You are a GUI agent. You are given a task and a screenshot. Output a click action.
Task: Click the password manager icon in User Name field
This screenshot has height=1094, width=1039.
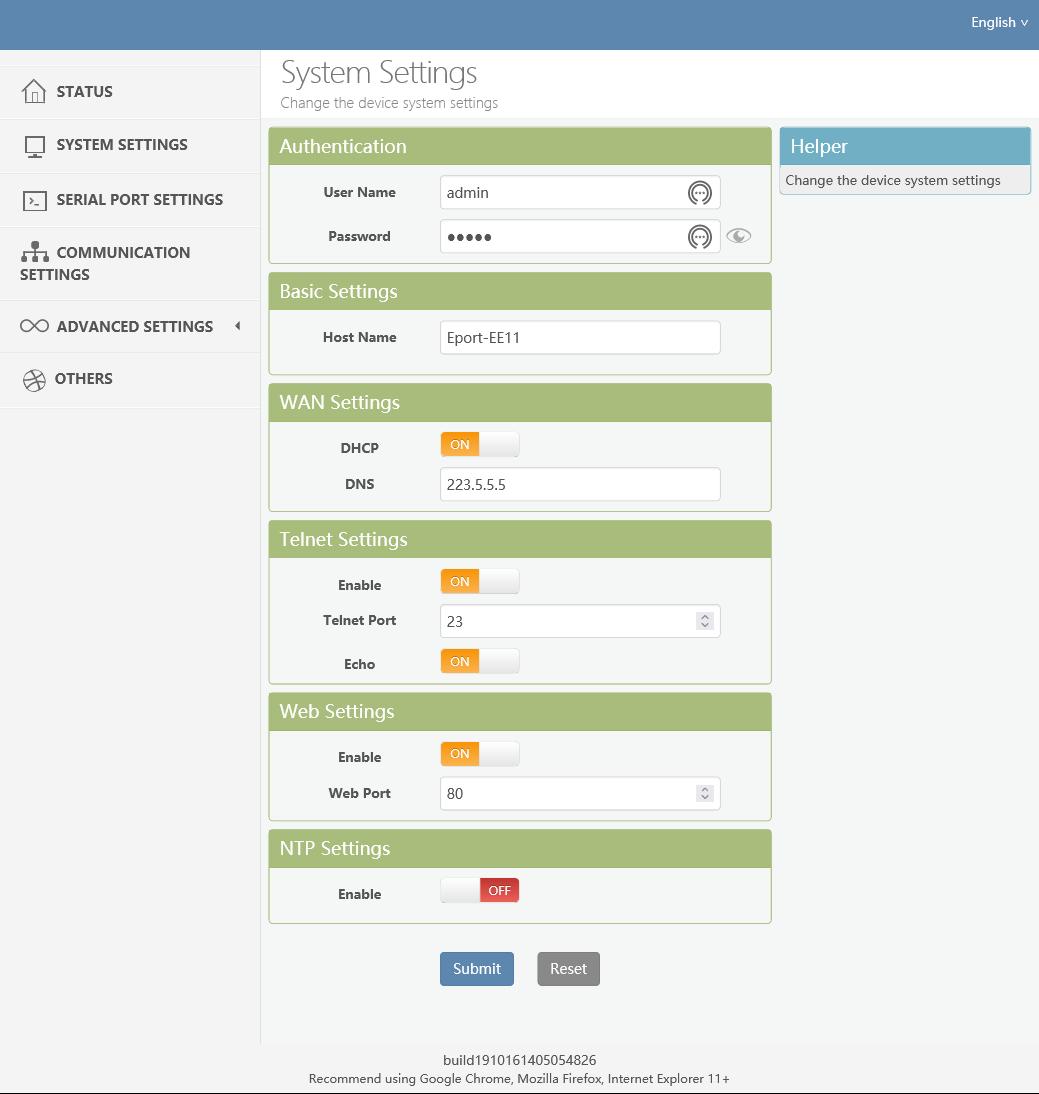(x=700, y=193)
